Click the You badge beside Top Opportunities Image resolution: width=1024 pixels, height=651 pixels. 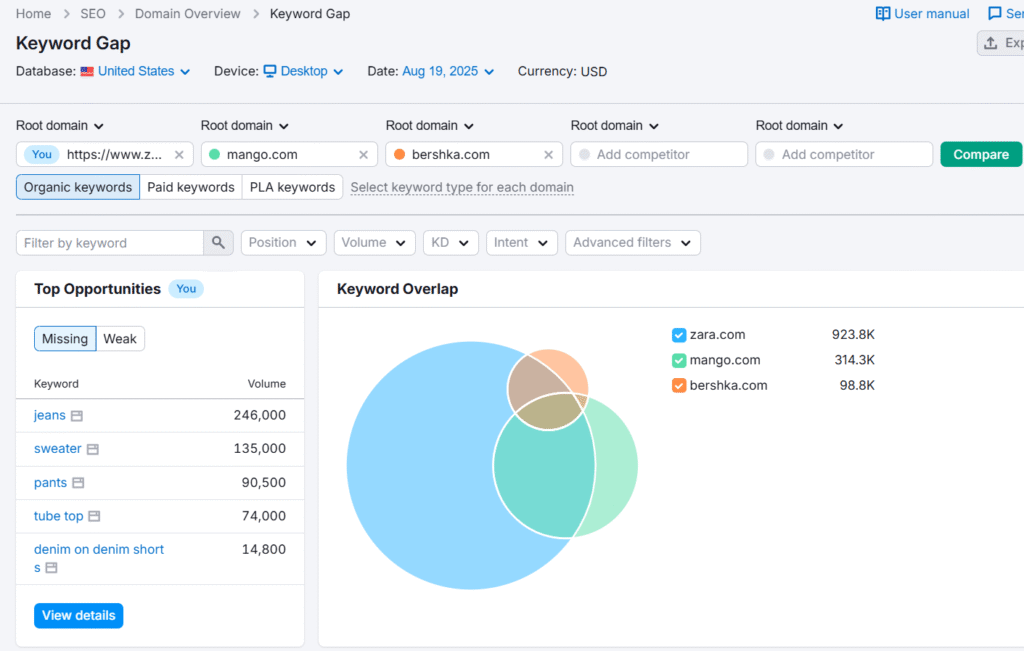(186, 289)
